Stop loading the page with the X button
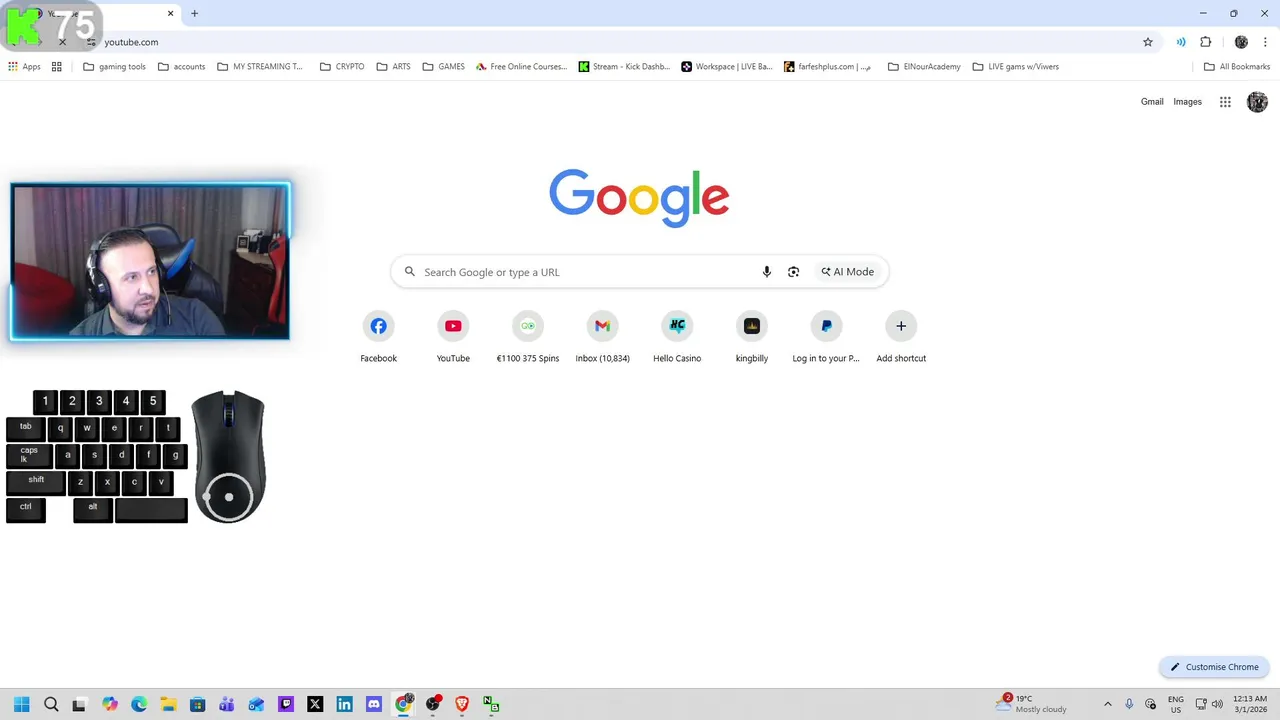Viewport: 1280px width, 720px height. (x=62, y=42)
